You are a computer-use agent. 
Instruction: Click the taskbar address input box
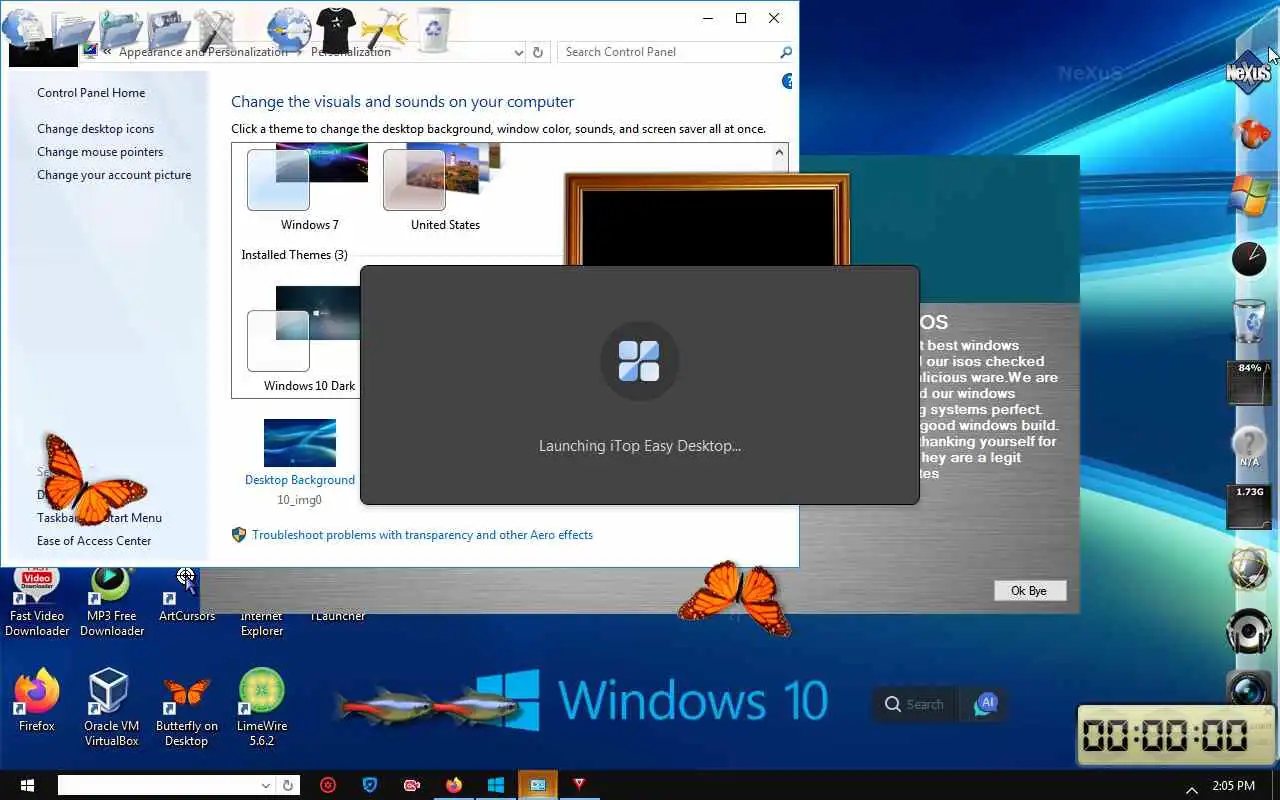coord(158,786)
